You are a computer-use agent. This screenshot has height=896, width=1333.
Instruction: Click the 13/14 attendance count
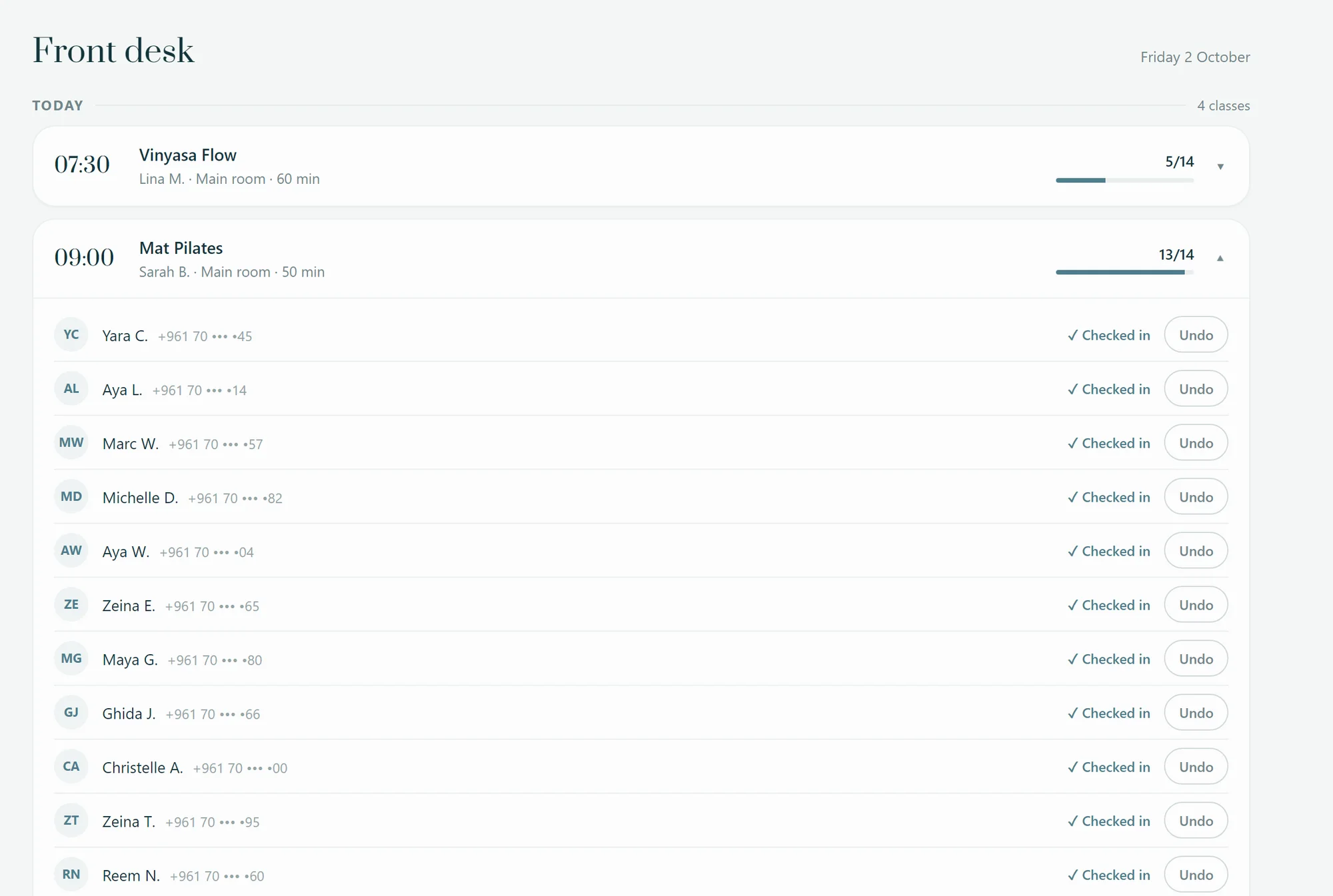pyautogui.click(x=1176, y=255)
